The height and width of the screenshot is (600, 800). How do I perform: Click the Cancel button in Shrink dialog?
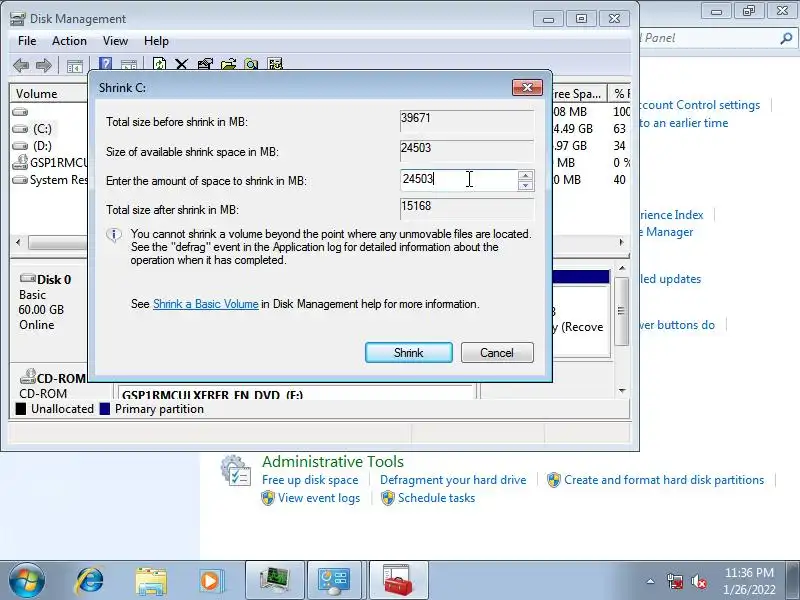(497, 353)
